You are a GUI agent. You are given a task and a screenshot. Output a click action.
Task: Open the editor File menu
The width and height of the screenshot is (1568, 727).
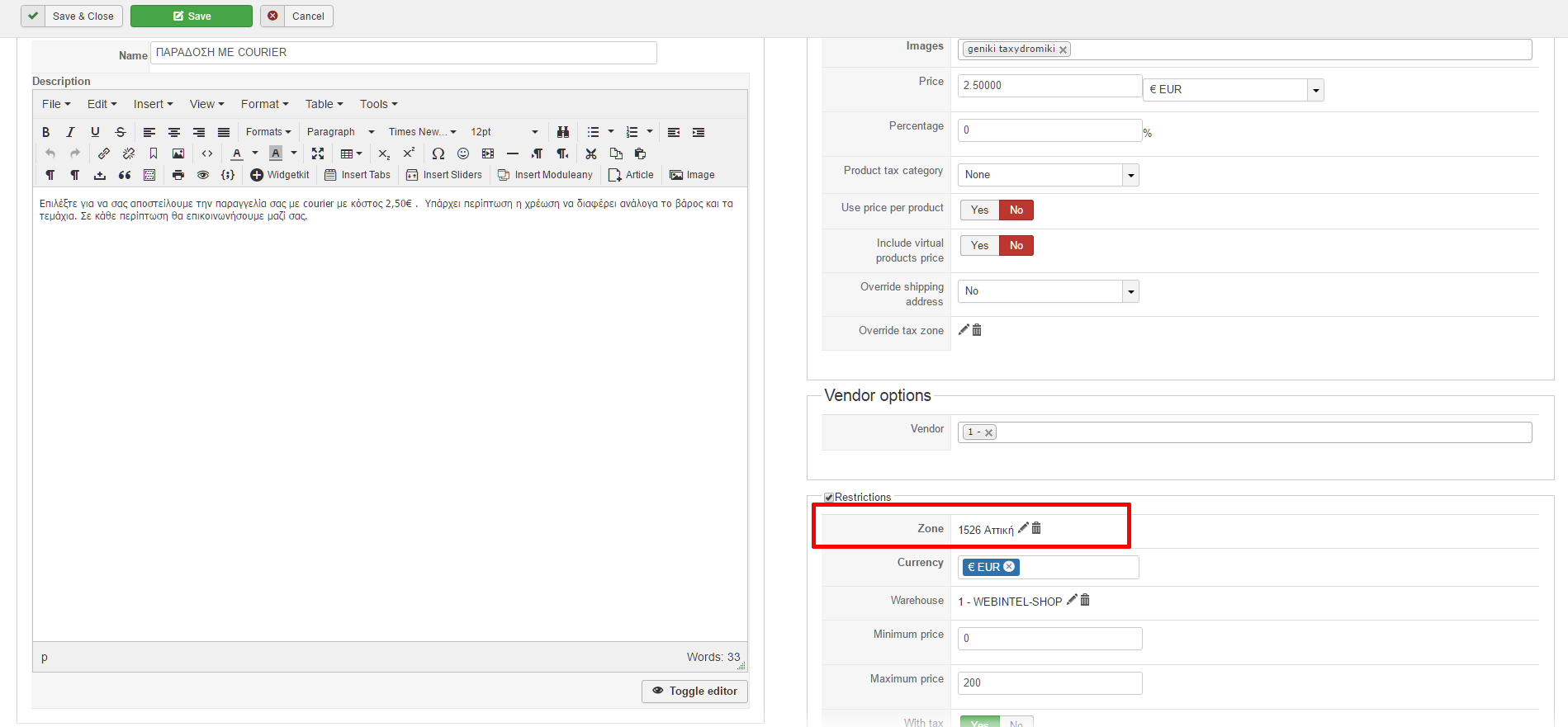(x=56, y=104)
